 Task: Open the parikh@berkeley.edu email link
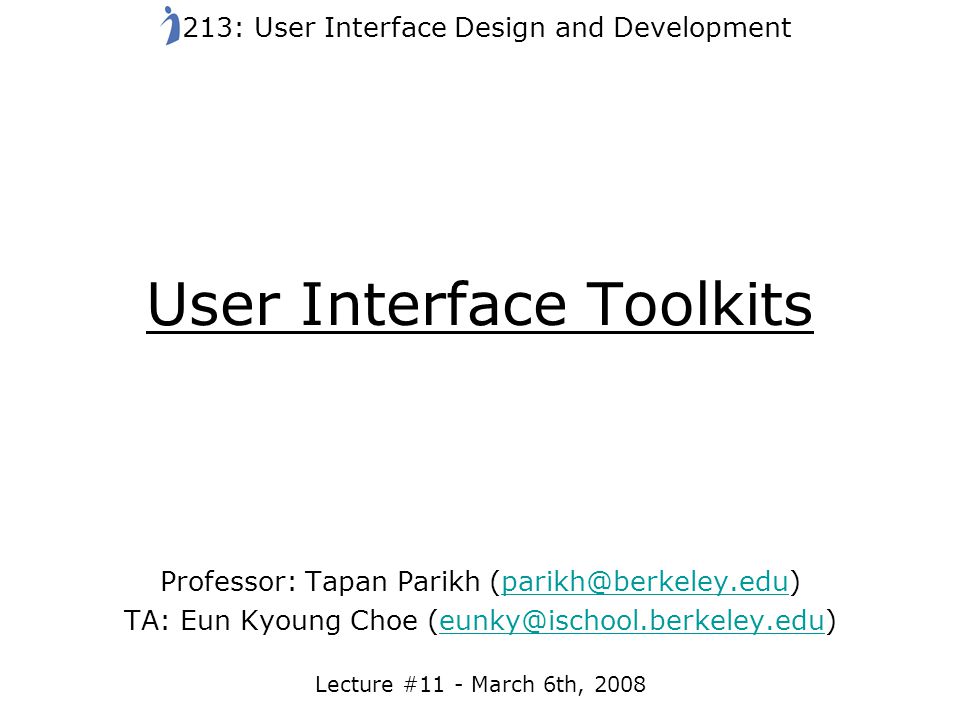tap(645, 582)
